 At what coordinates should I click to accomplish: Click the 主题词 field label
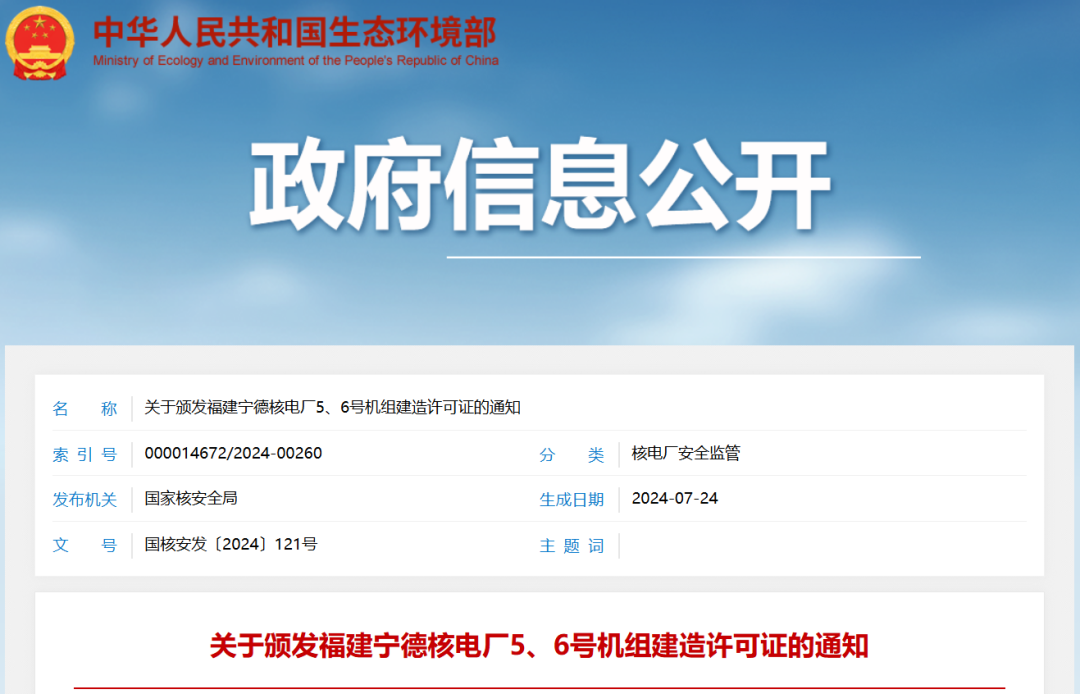[x=572, y=545]
